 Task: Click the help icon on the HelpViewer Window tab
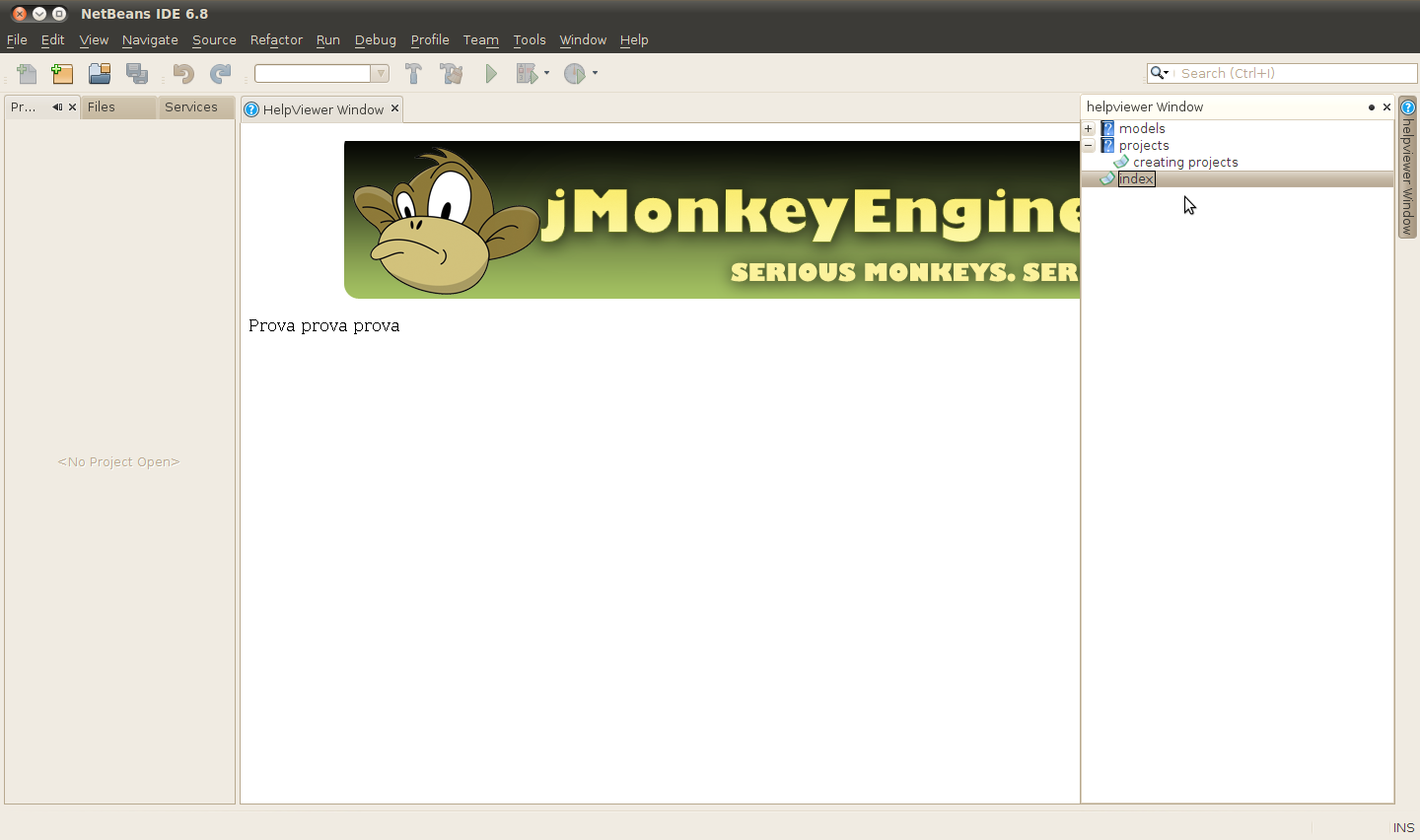pyautogui.click(x=251, y=109)
